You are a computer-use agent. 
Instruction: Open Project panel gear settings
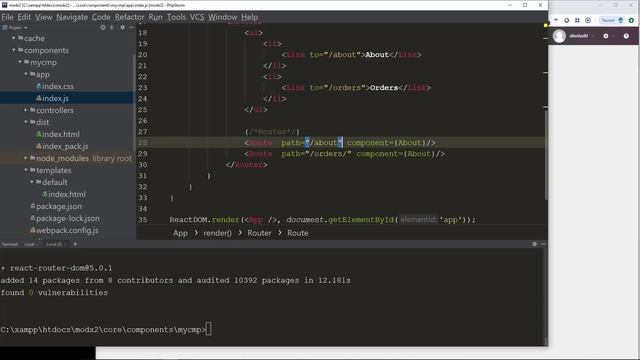(x=122, y=27)
